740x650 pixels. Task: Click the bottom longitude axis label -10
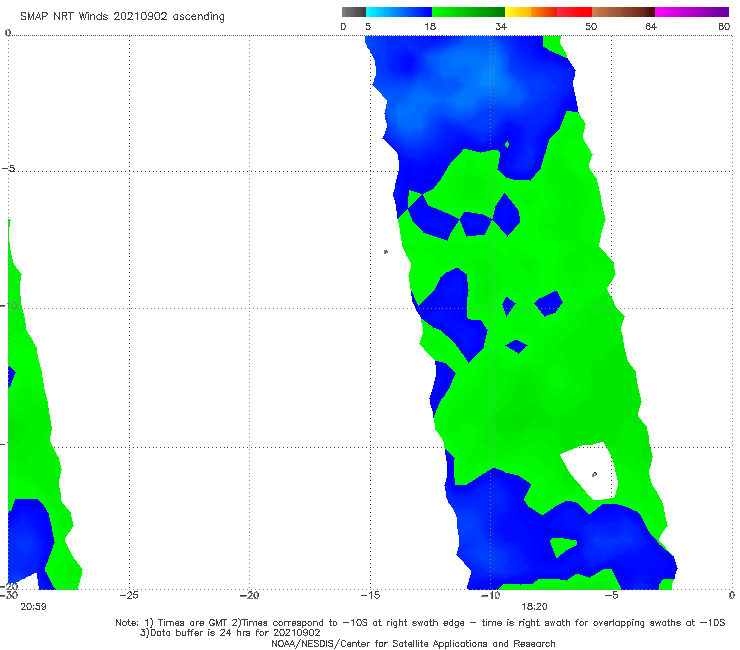coord(490,595)
